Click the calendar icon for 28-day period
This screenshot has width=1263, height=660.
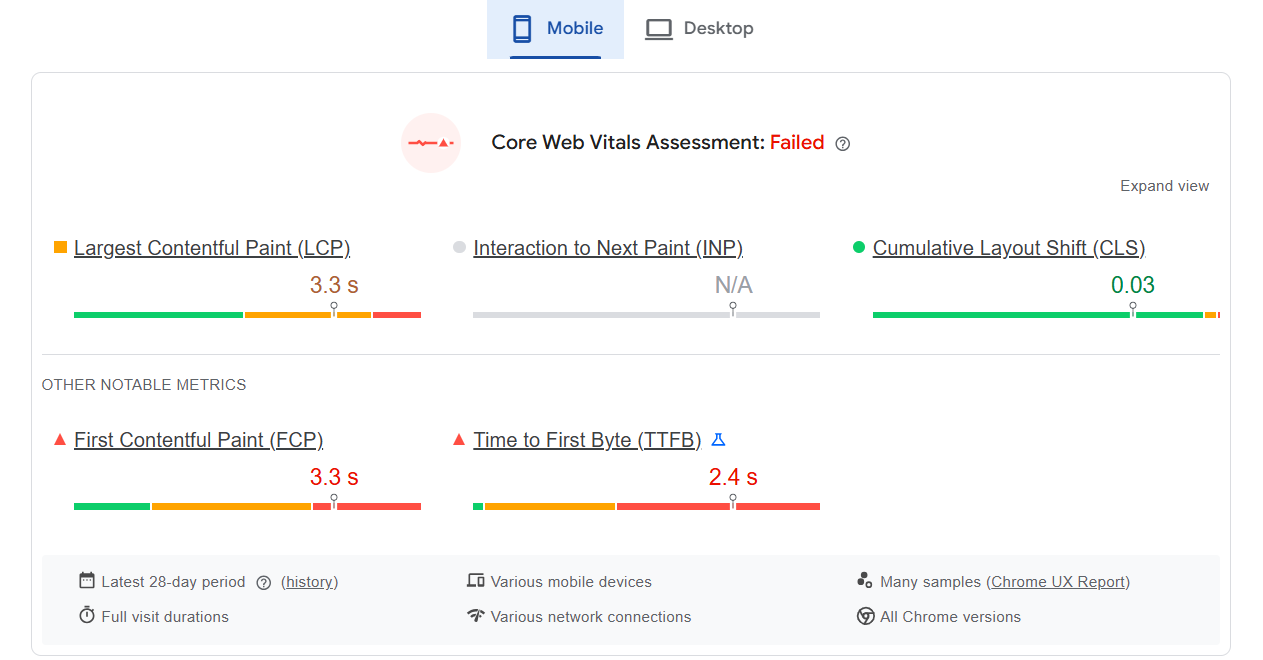click(x=87, y=581)
